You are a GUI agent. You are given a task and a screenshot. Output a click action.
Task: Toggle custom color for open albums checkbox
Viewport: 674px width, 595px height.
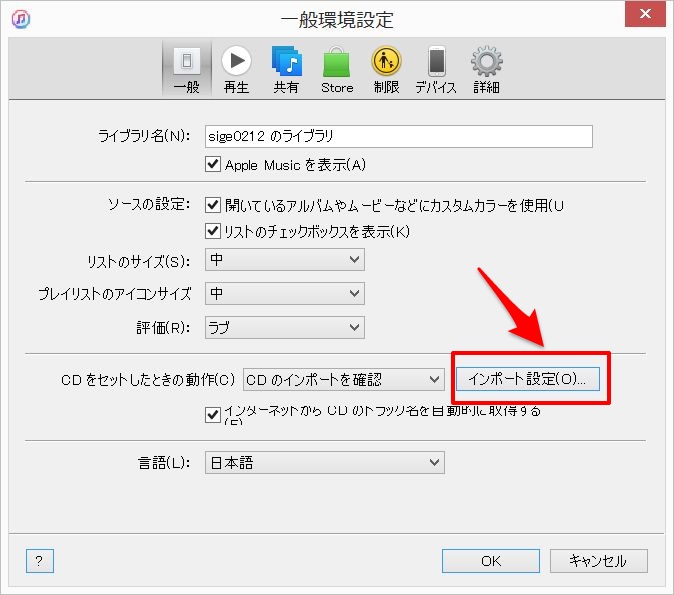(x=213, y=205)
